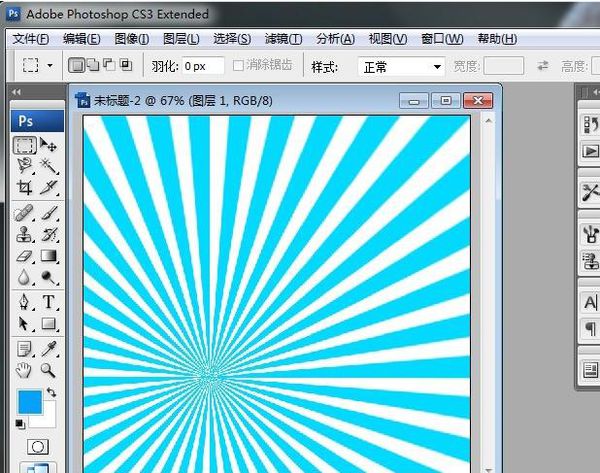Change screen mode at toolbox bottom
600x473 pixels.
click(x=38, y=468)
